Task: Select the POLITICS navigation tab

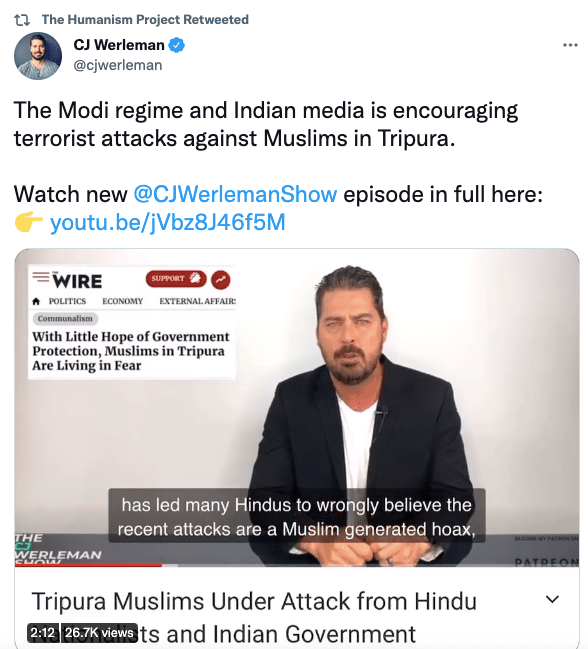Action: pos(67,301)
